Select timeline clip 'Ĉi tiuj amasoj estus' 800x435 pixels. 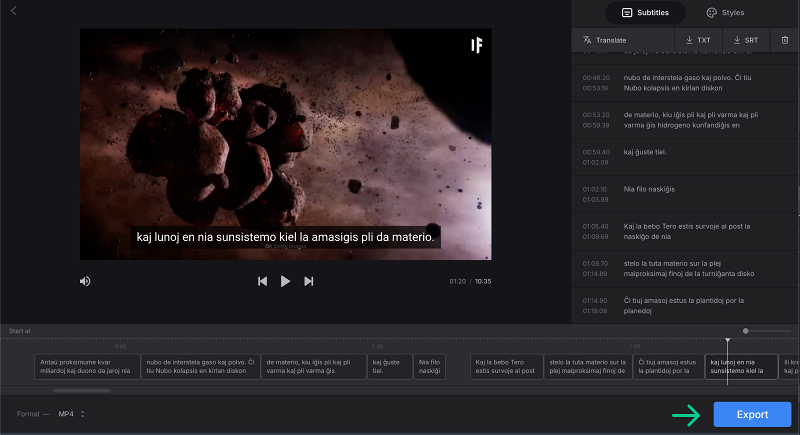pos(668,367)
